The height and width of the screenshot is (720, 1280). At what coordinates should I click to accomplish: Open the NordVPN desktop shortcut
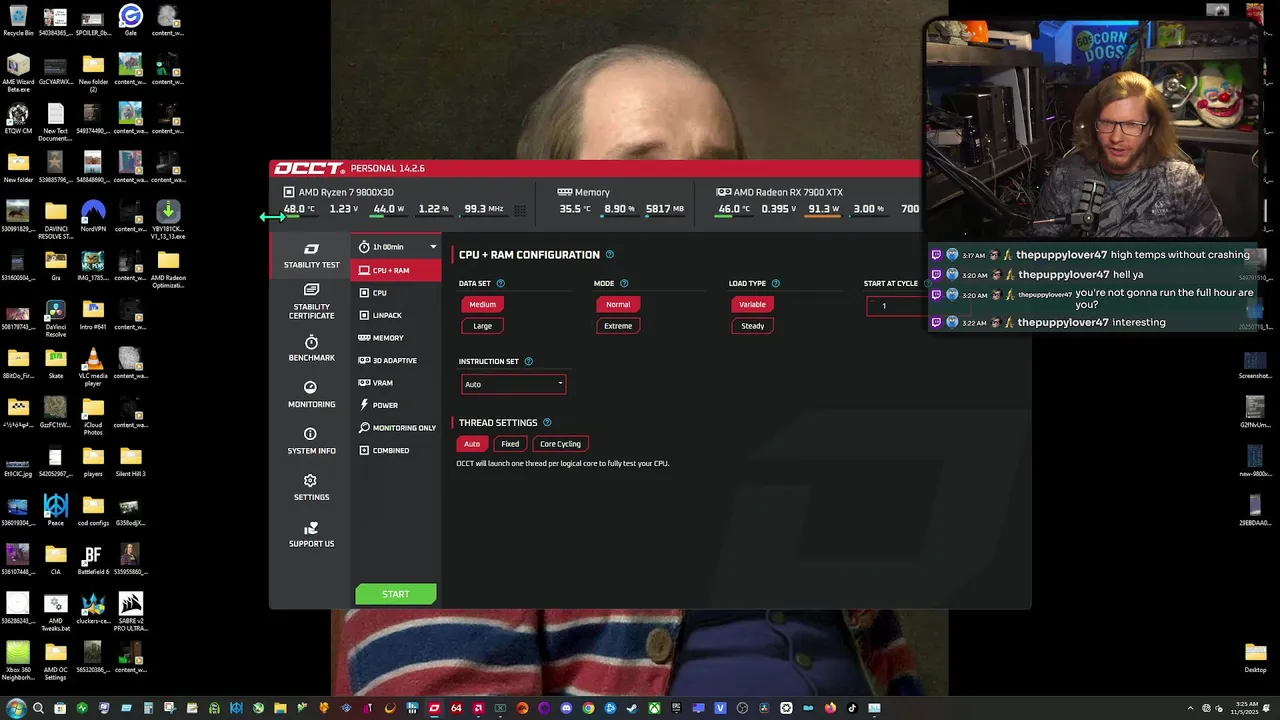(x=93, y=216)
